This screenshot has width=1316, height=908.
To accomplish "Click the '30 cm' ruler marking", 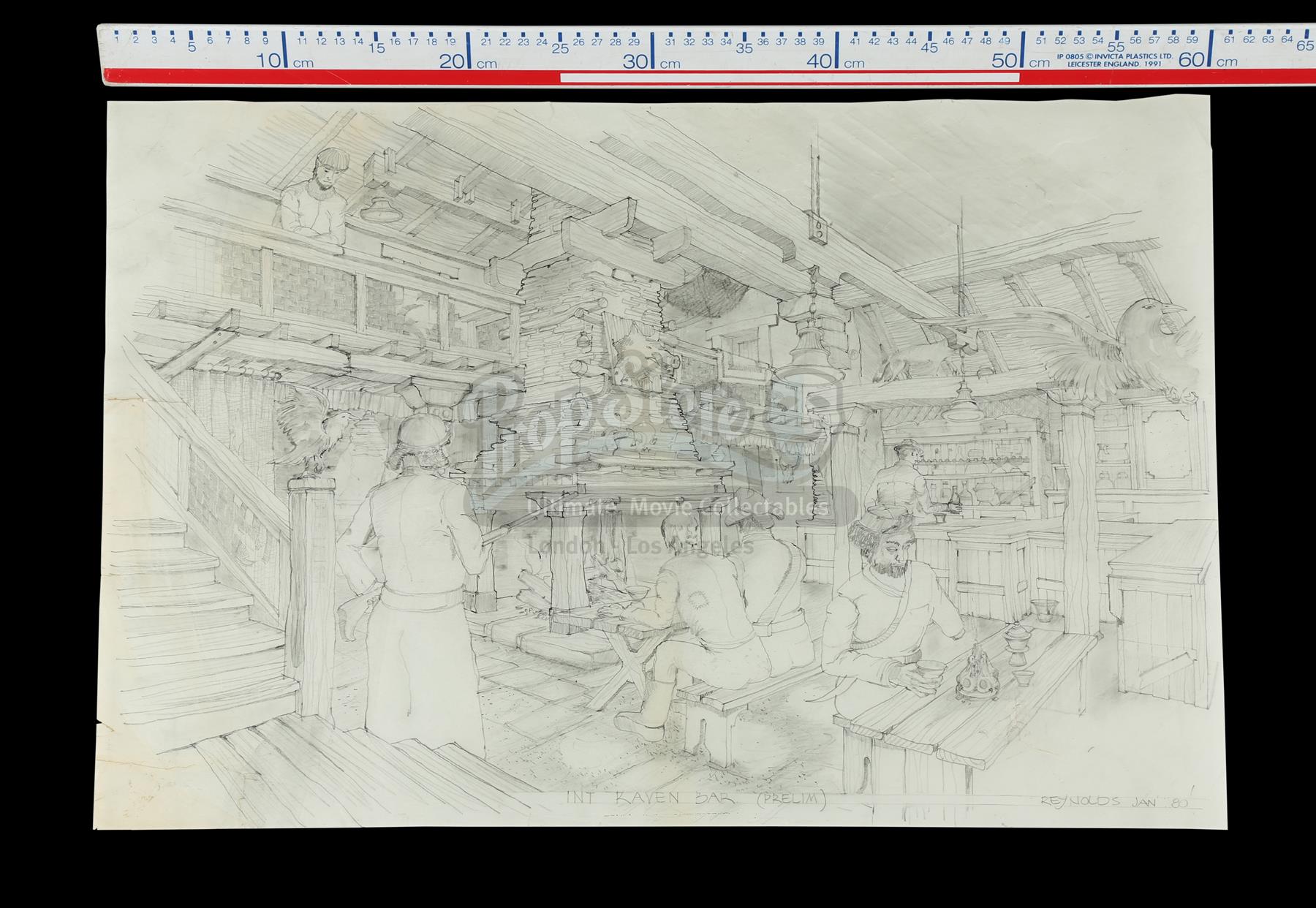I will pos(652,61).
